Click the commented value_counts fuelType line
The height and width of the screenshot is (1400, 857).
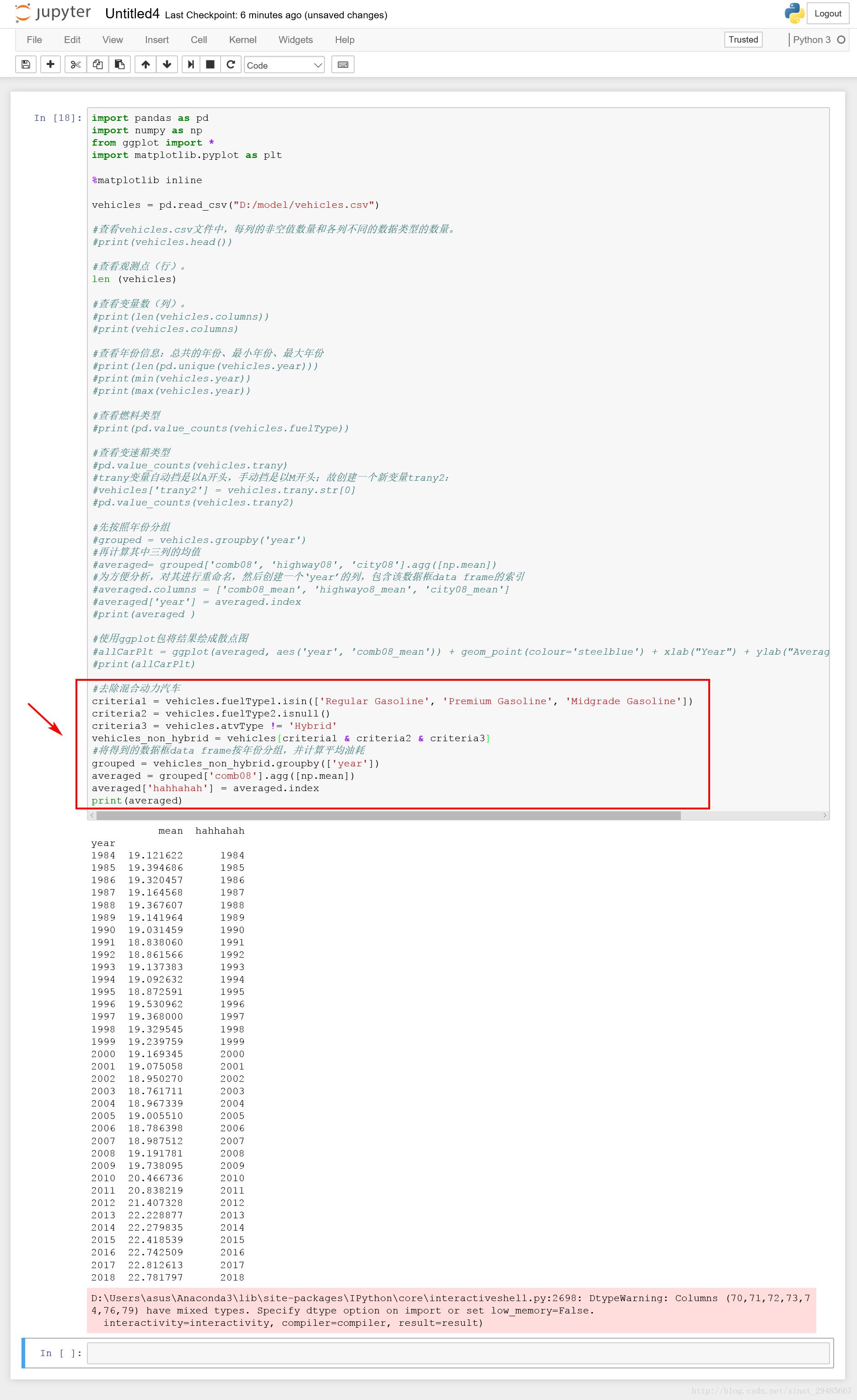coord(221,429)
